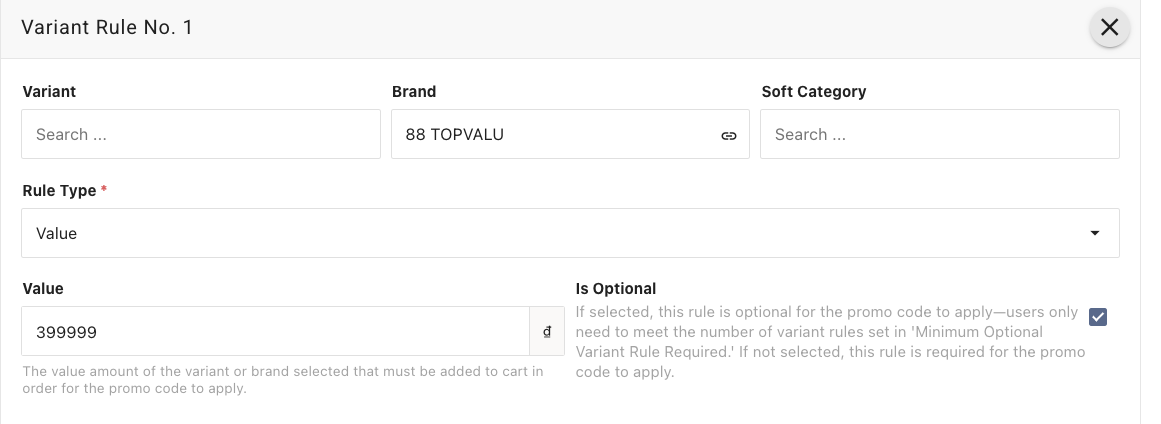Viewport: 1161px width, 424px height.
Task: Click the Value label above the amount
Action: point(43,288)
